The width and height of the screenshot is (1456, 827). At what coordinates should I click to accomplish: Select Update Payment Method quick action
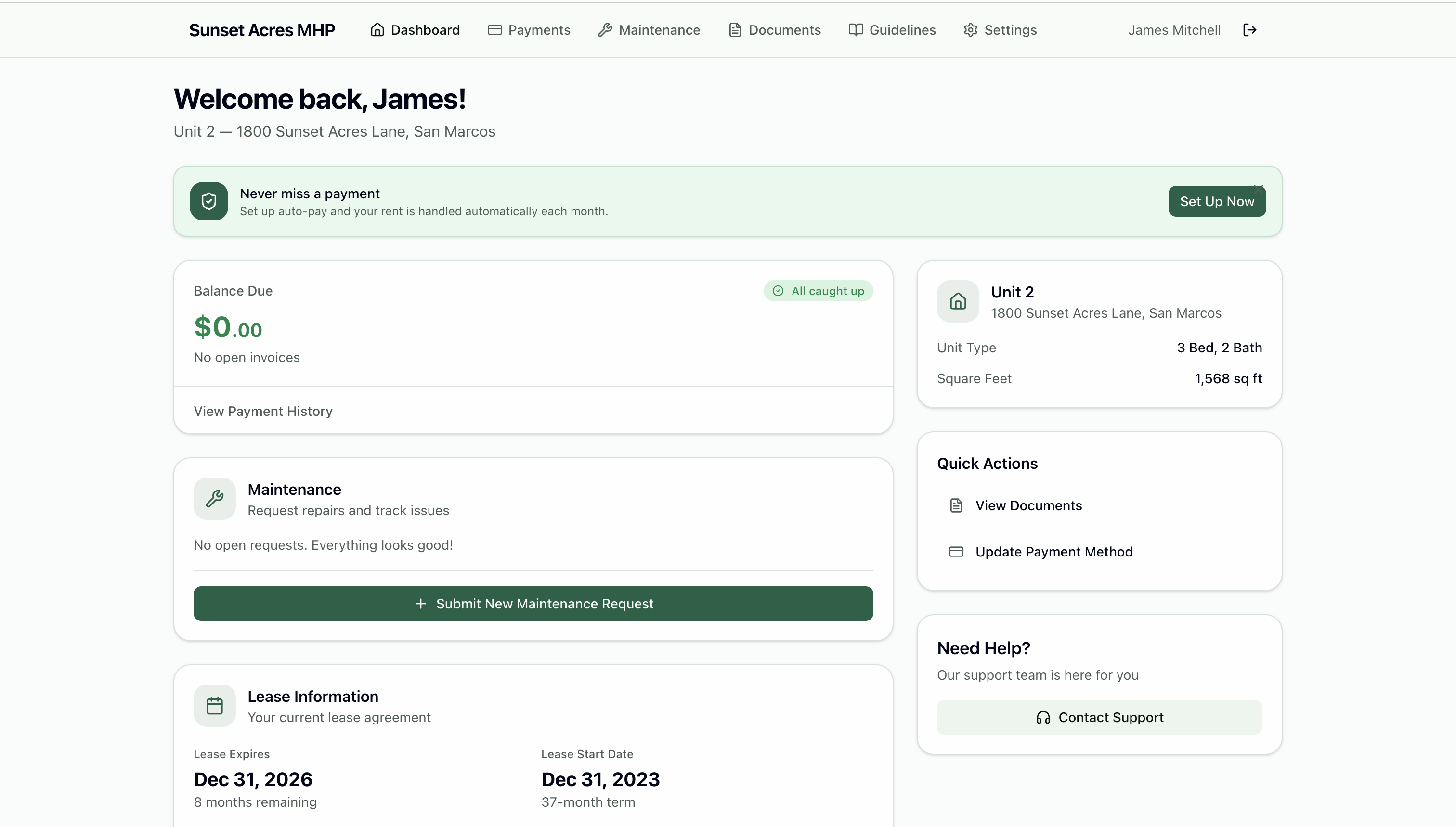coord(1099,552)
